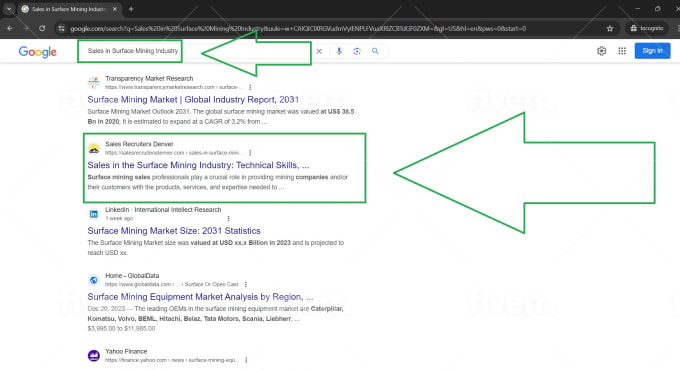
Task: Bookmark this page with the star icon
Action: tap(610, 29)
